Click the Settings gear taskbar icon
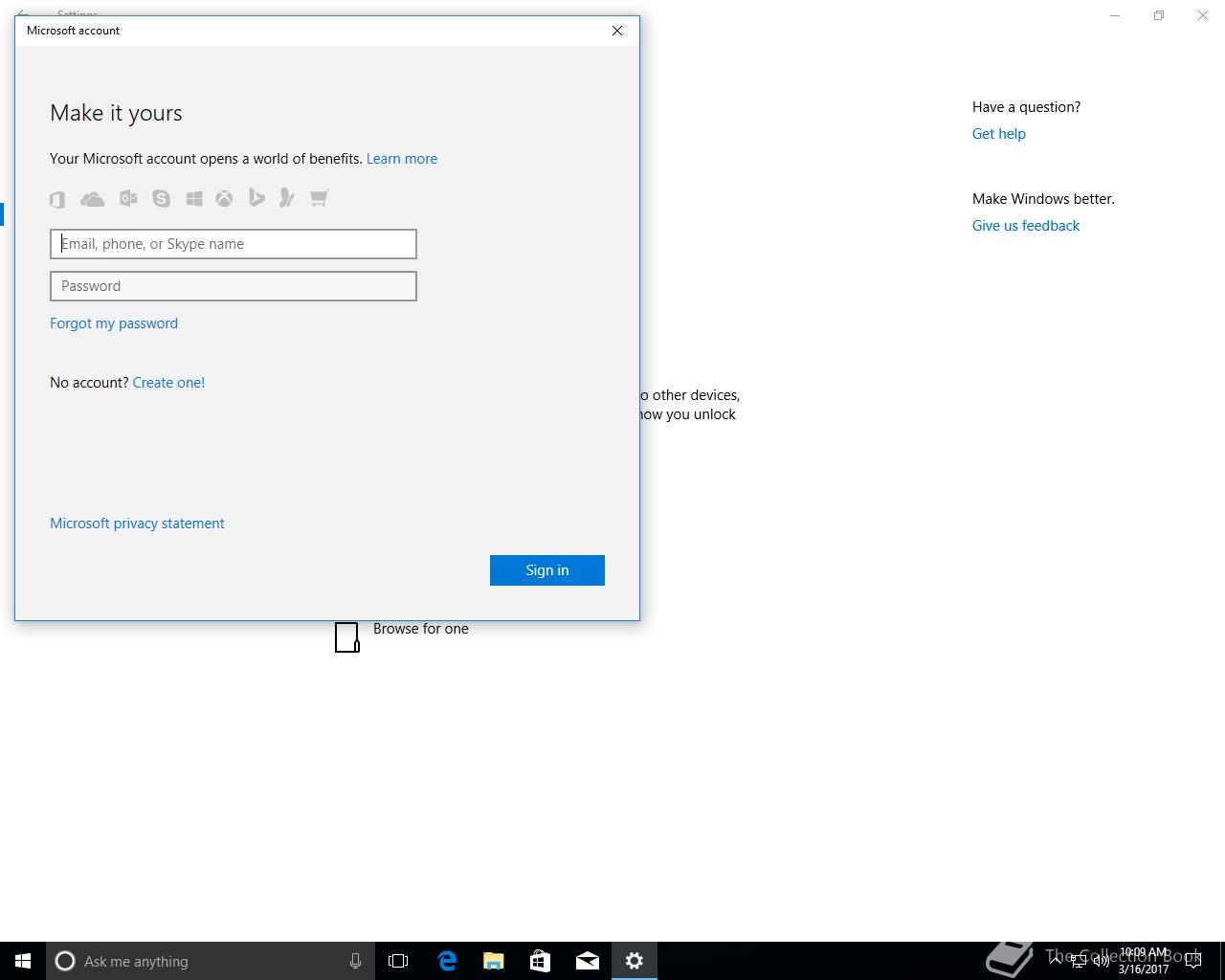Viewport: 1225px width, 980px height. [634, 961]
